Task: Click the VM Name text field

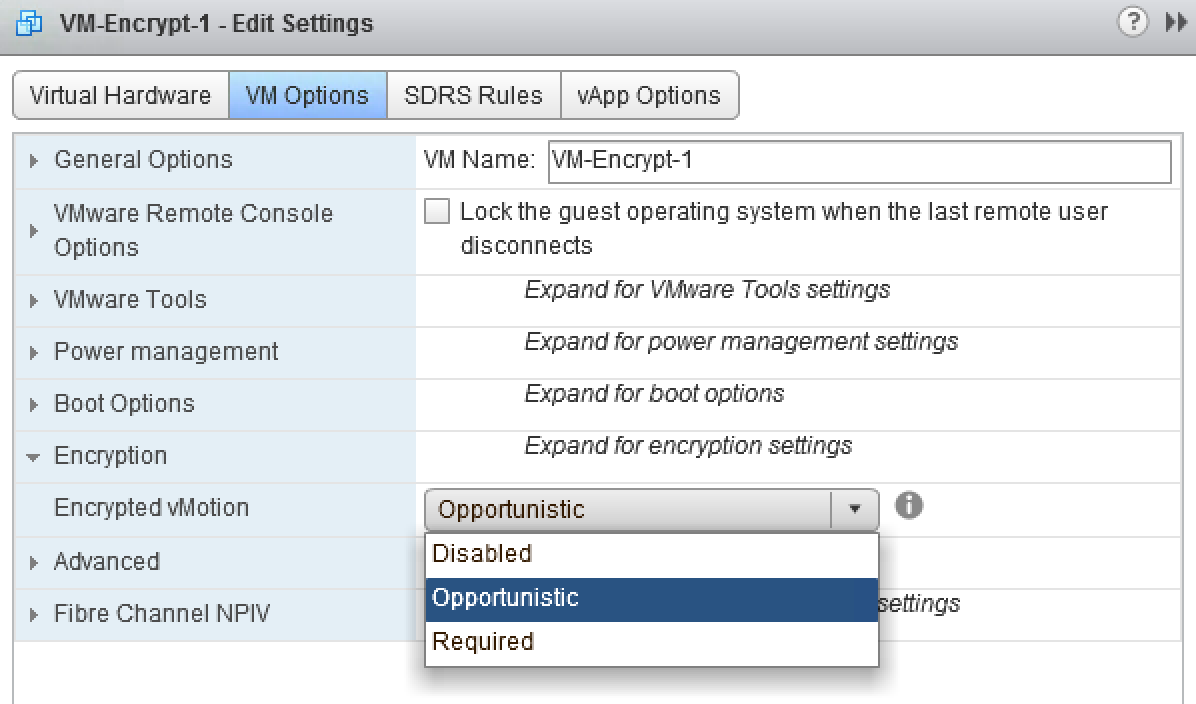Action: tap(859, 162)
